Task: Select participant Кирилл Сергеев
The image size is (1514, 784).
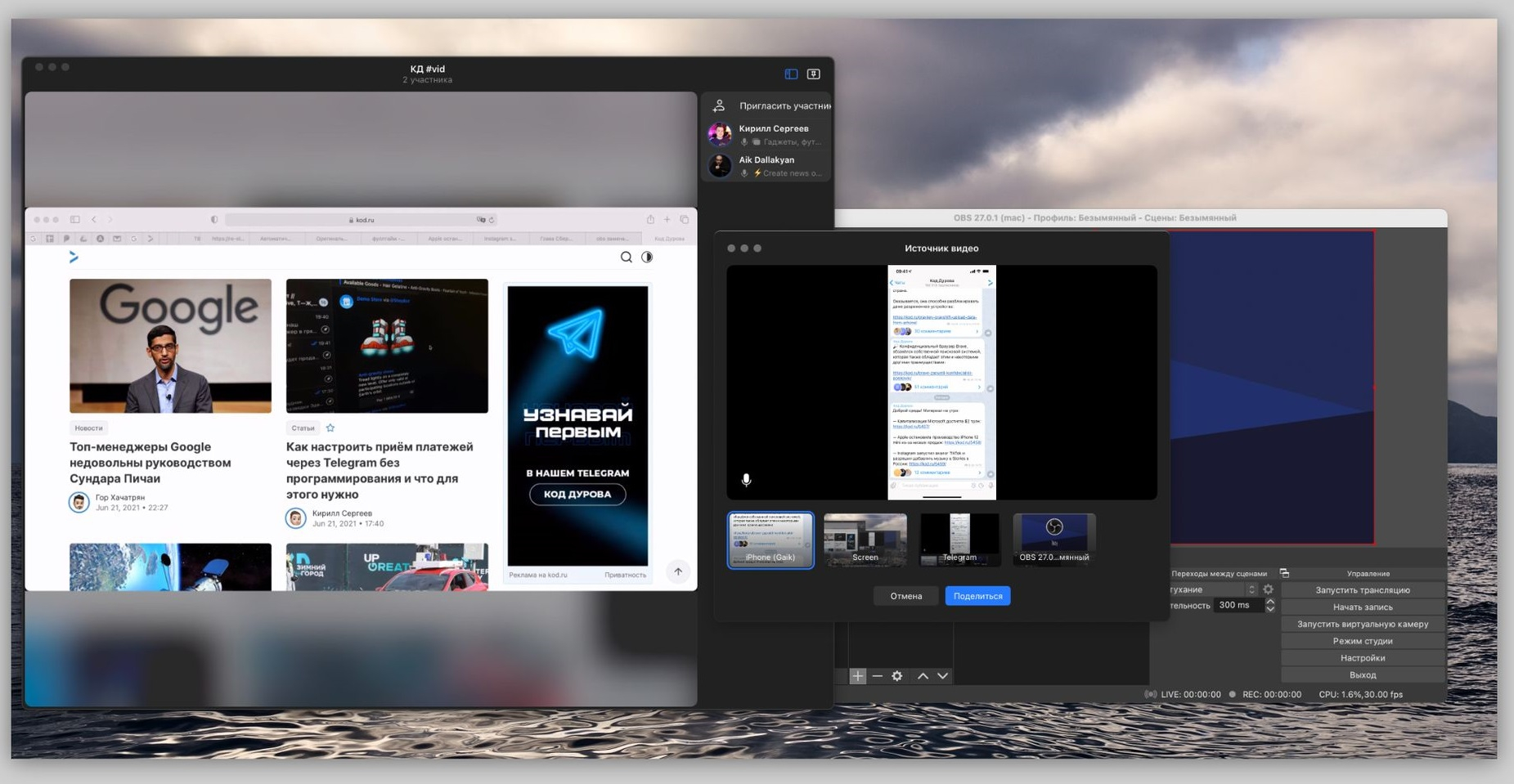Action: 767,134
